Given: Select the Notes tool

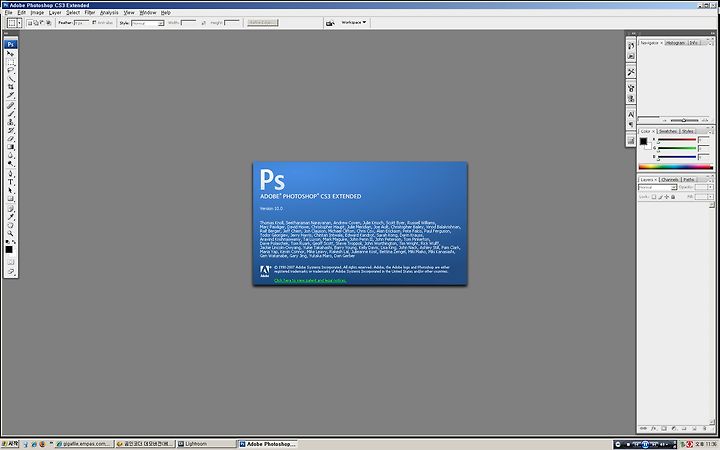Looking at the screenshot, I should click(11, 209).
